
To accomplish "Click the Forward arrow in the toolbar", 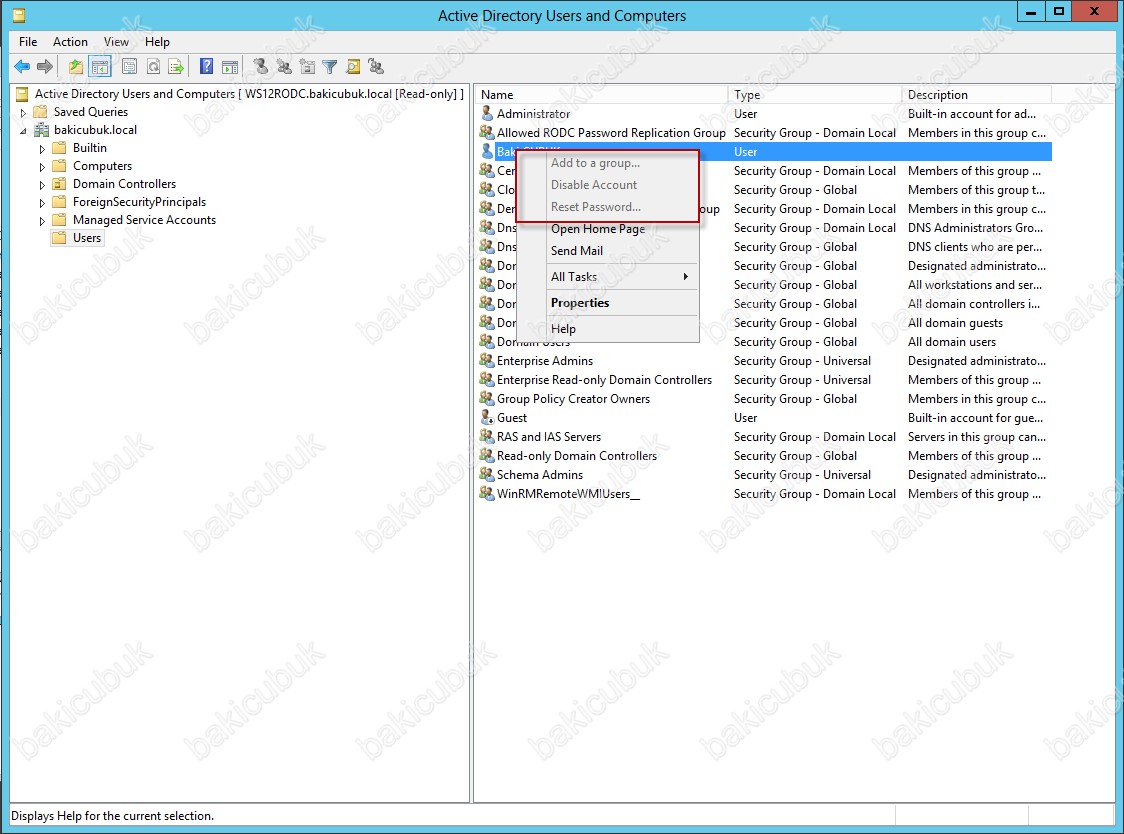I will (x=45, y=67).
